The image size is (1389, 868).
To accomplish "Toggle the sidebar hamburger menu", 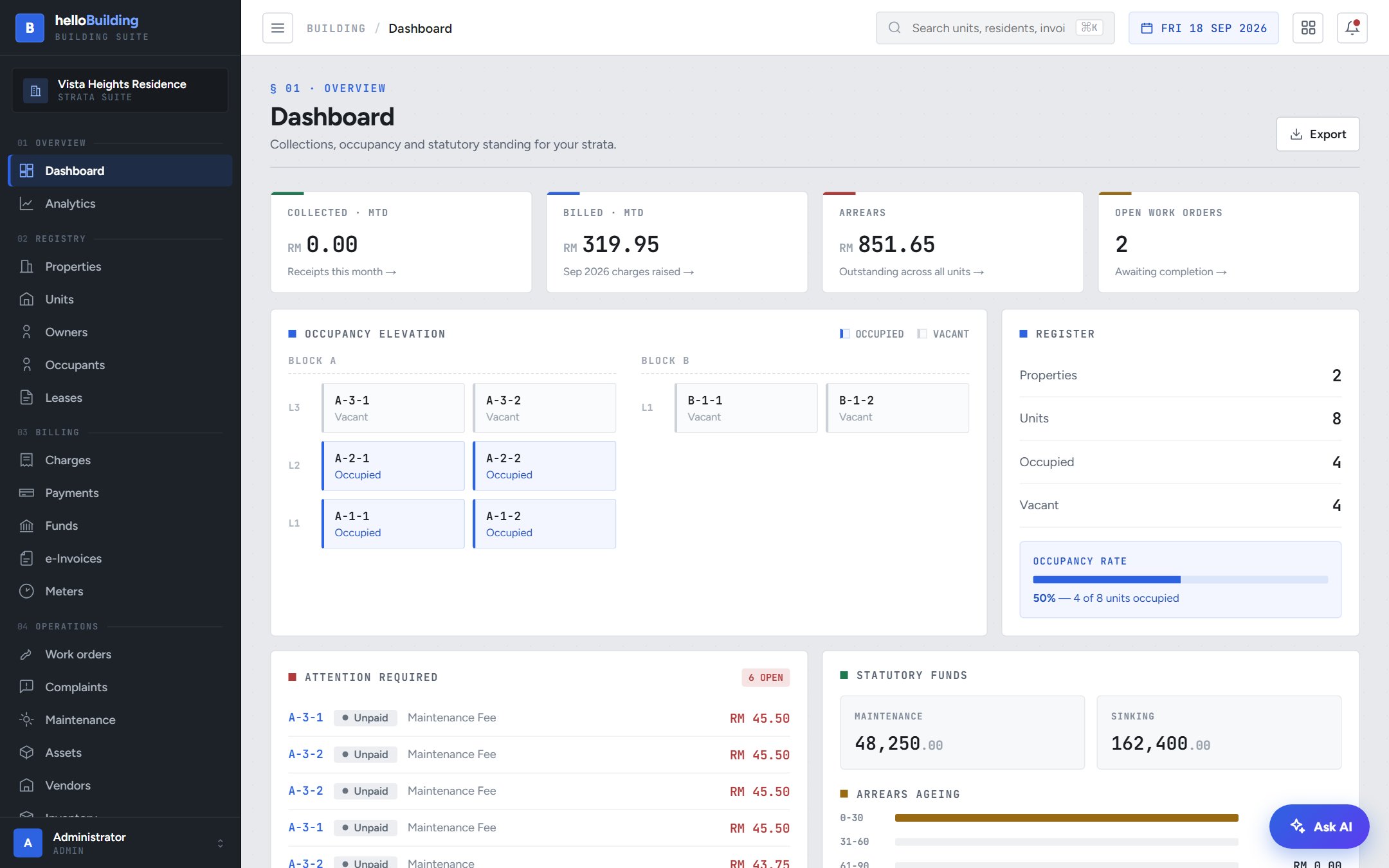I will [x=278, y=28].
